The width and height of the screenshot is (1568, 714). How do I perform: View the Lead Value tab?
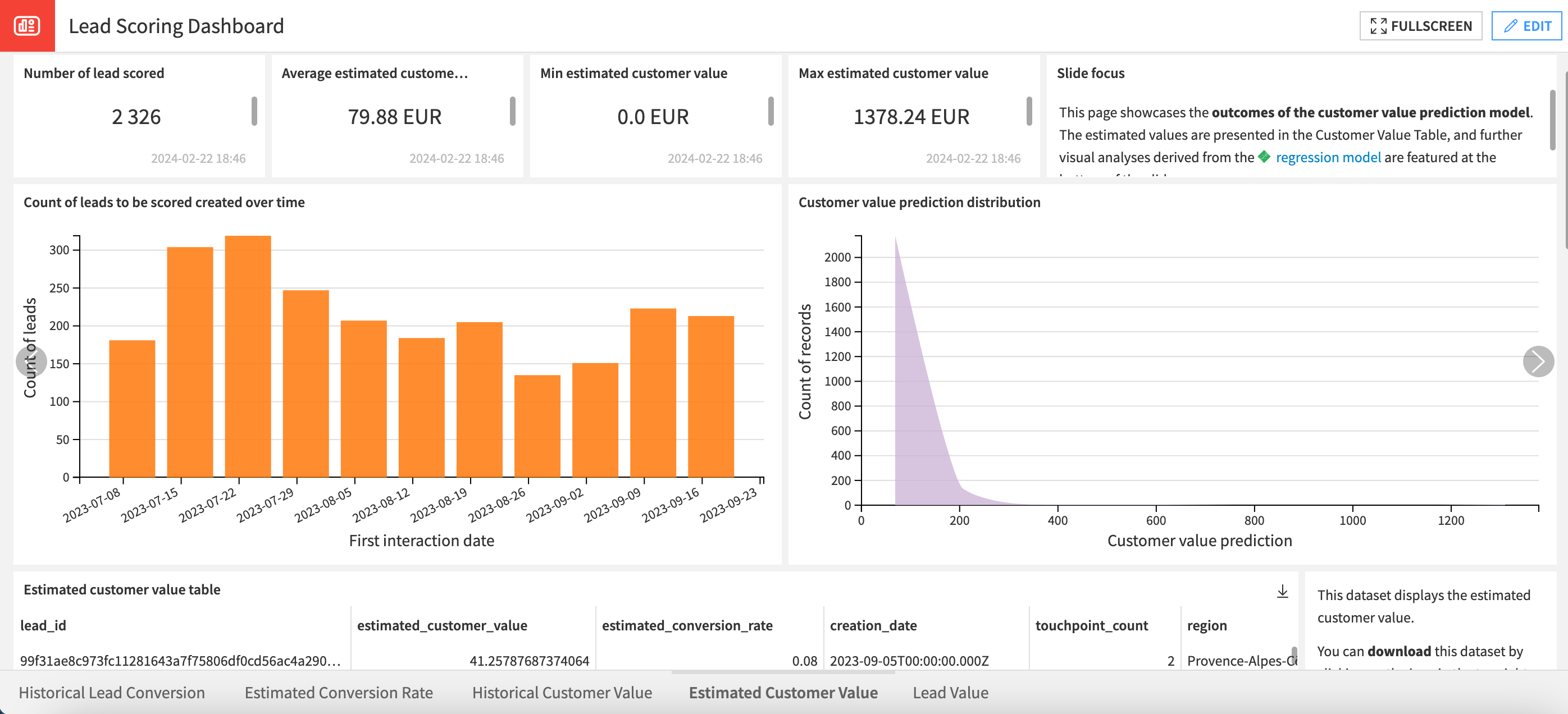click(x=950, y=692)
